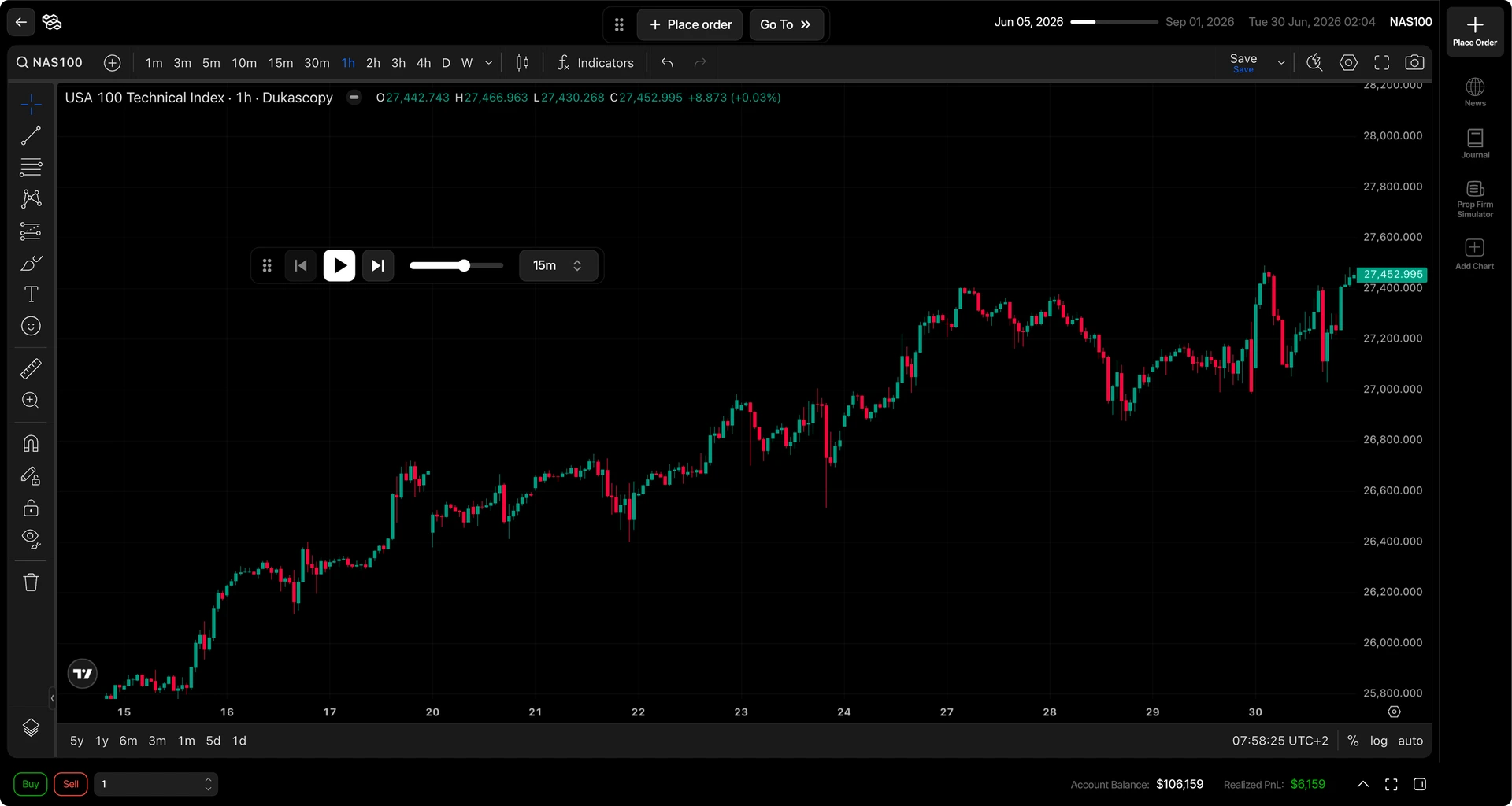The width and height of the screenshot is (1512, 806).
Task: Toggle log scale on price axis
Action: pyautogui.click(x=1378, y=741)
